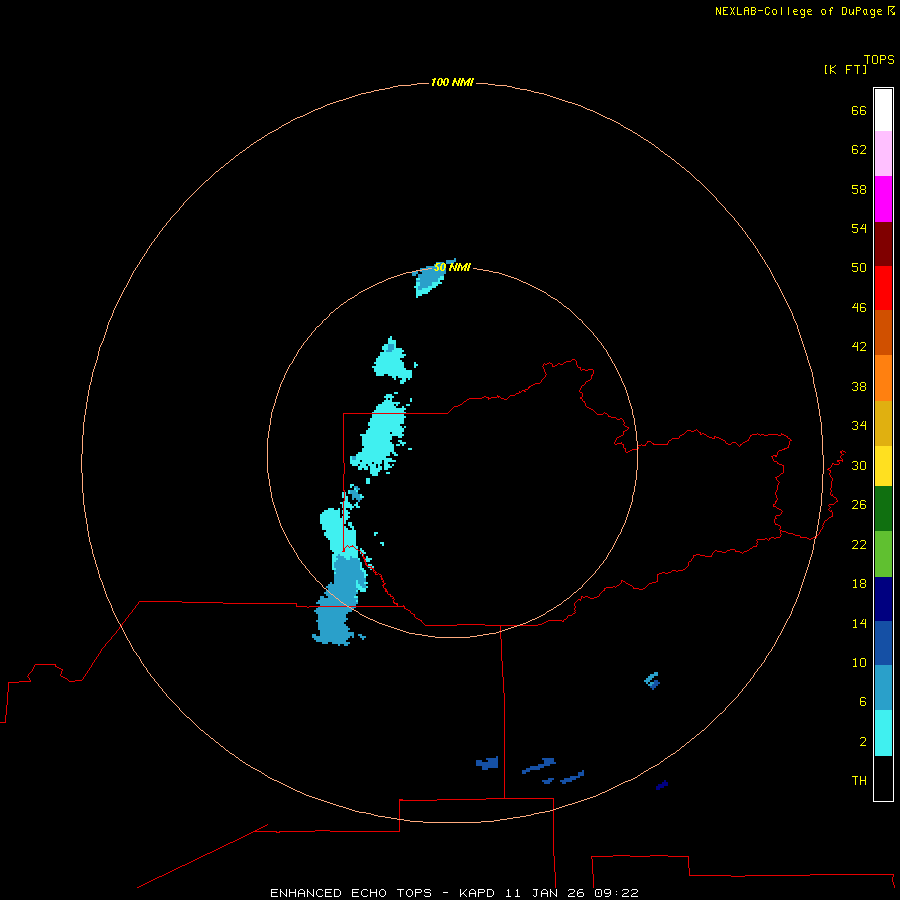Click the legend value 46
This screenshot has width=900, height=900.
coord(859,308)
